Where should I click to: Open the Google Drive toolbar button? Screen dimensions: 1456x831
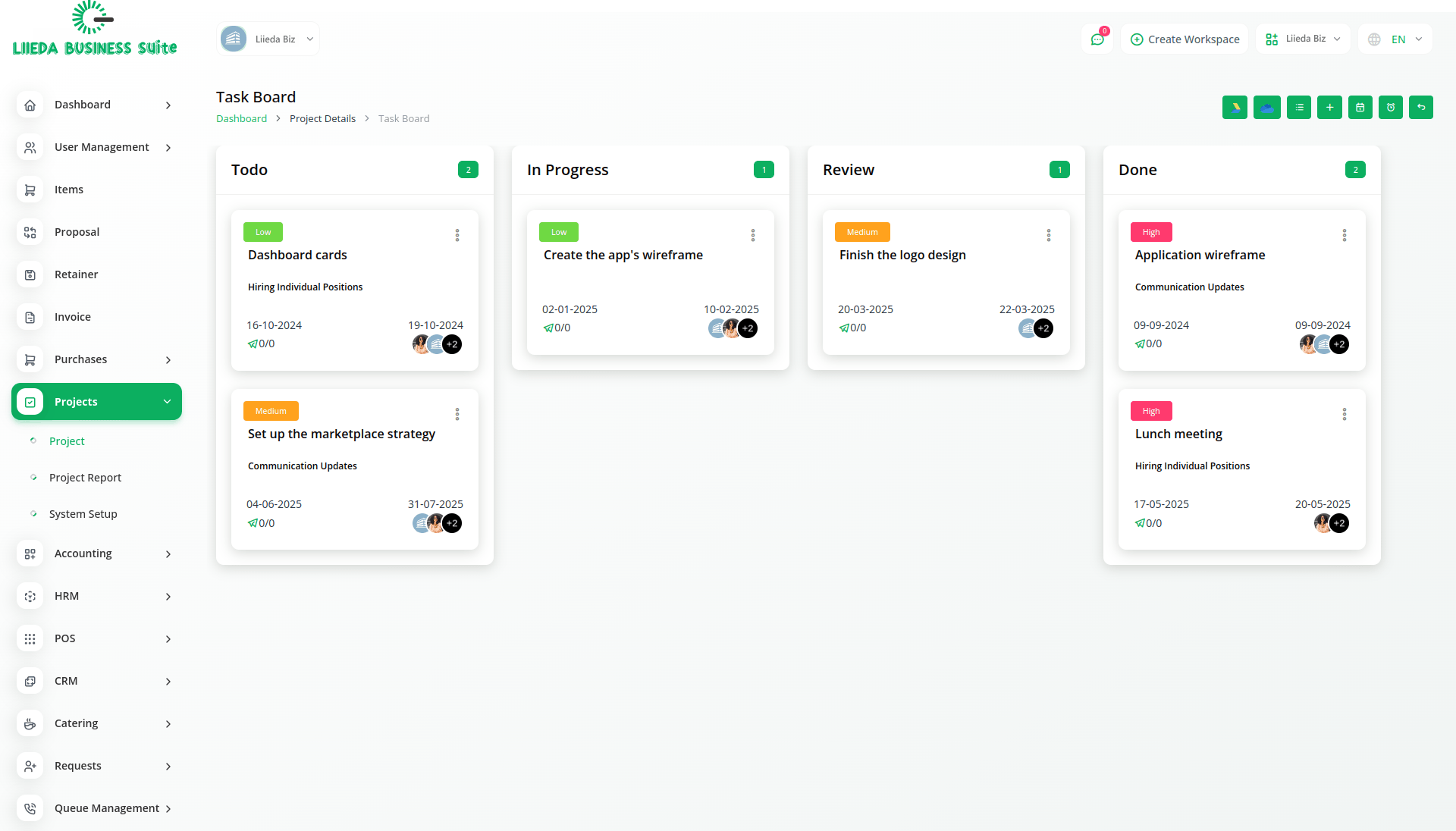pyautogui.click(x=1235, y=108)
